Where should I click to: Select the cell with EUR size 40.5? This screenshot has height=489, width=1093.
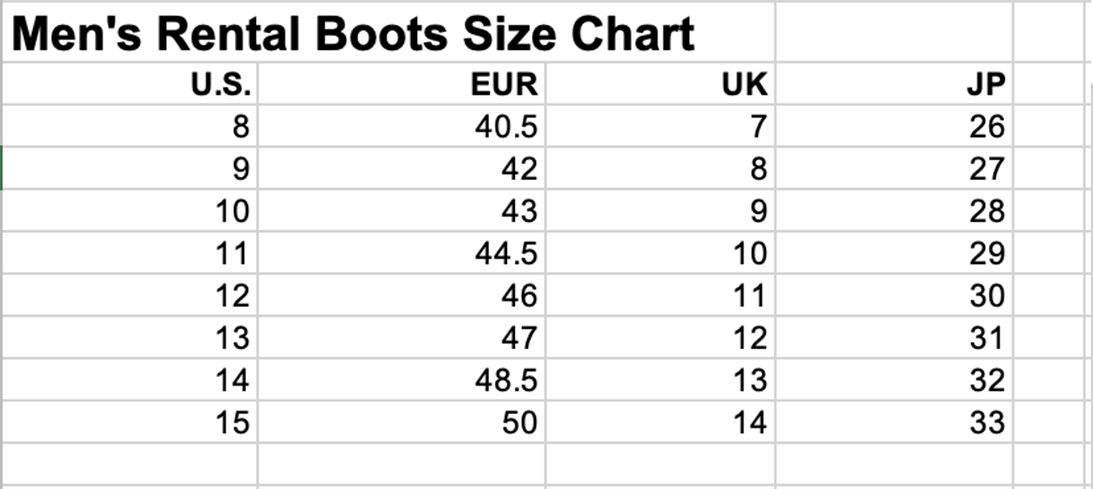pyautogui.click(x=402, y=126)
